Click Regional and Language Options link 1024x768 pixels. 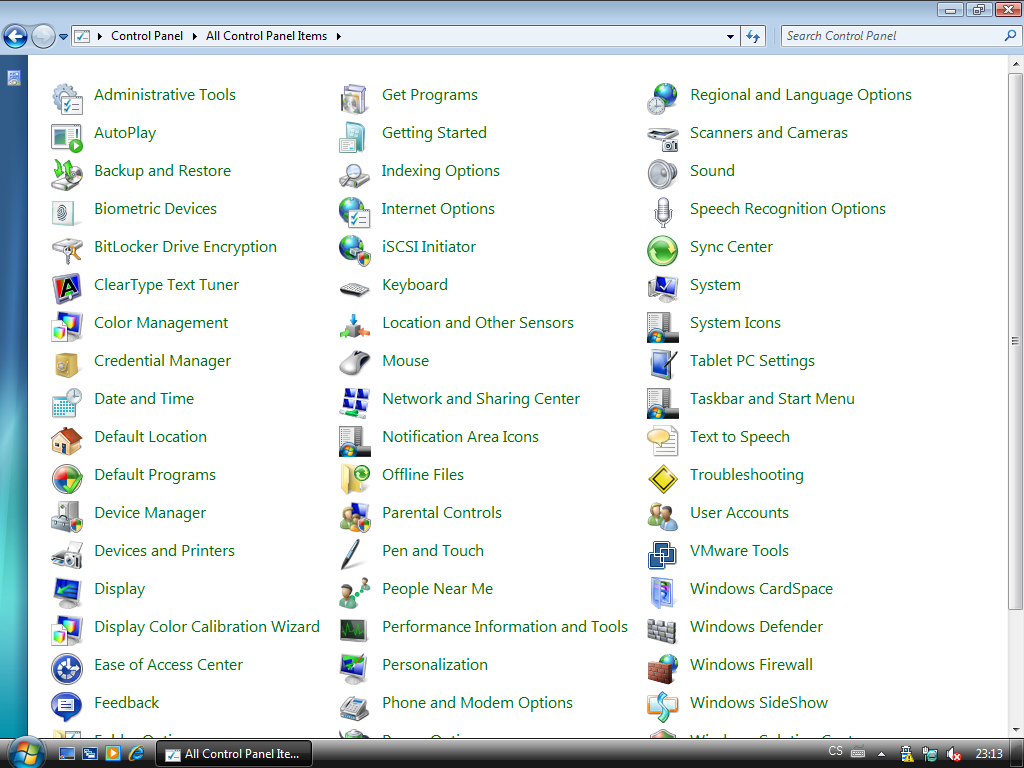pos(801,95)
